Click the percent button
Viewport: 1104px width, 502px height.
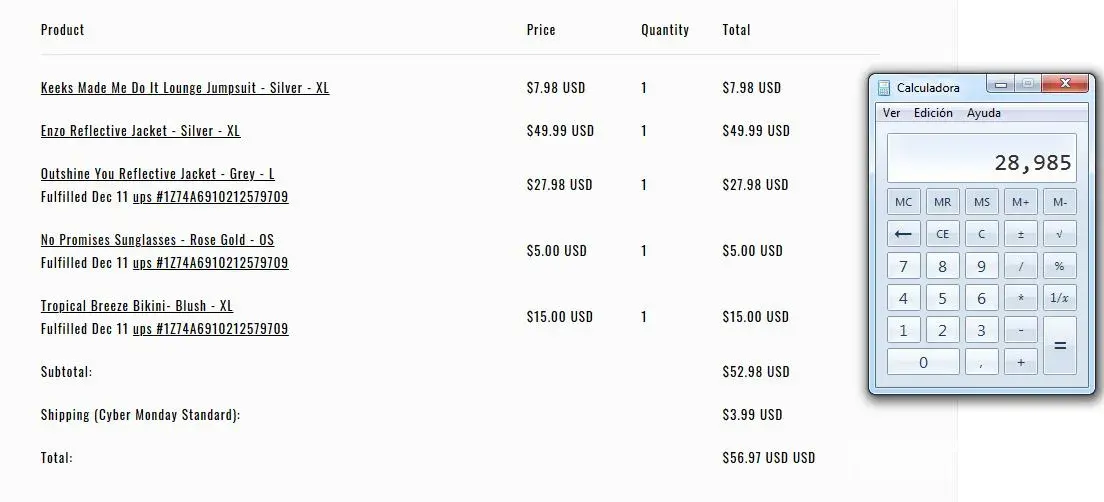coord(1060,266)
